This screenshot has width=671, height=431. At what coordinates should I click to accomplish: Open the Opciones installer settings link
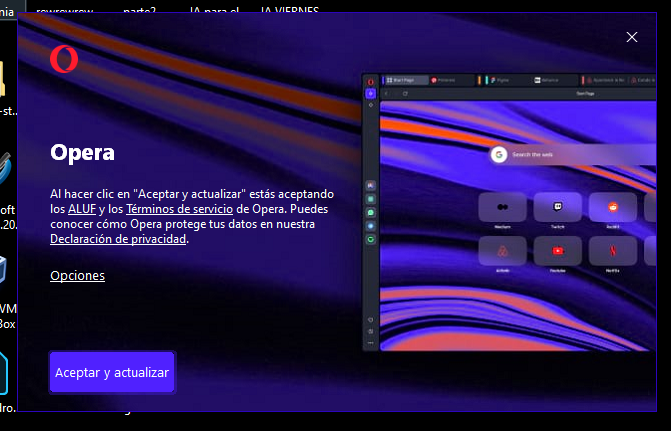pyautogui.click(x=77, y=276)
